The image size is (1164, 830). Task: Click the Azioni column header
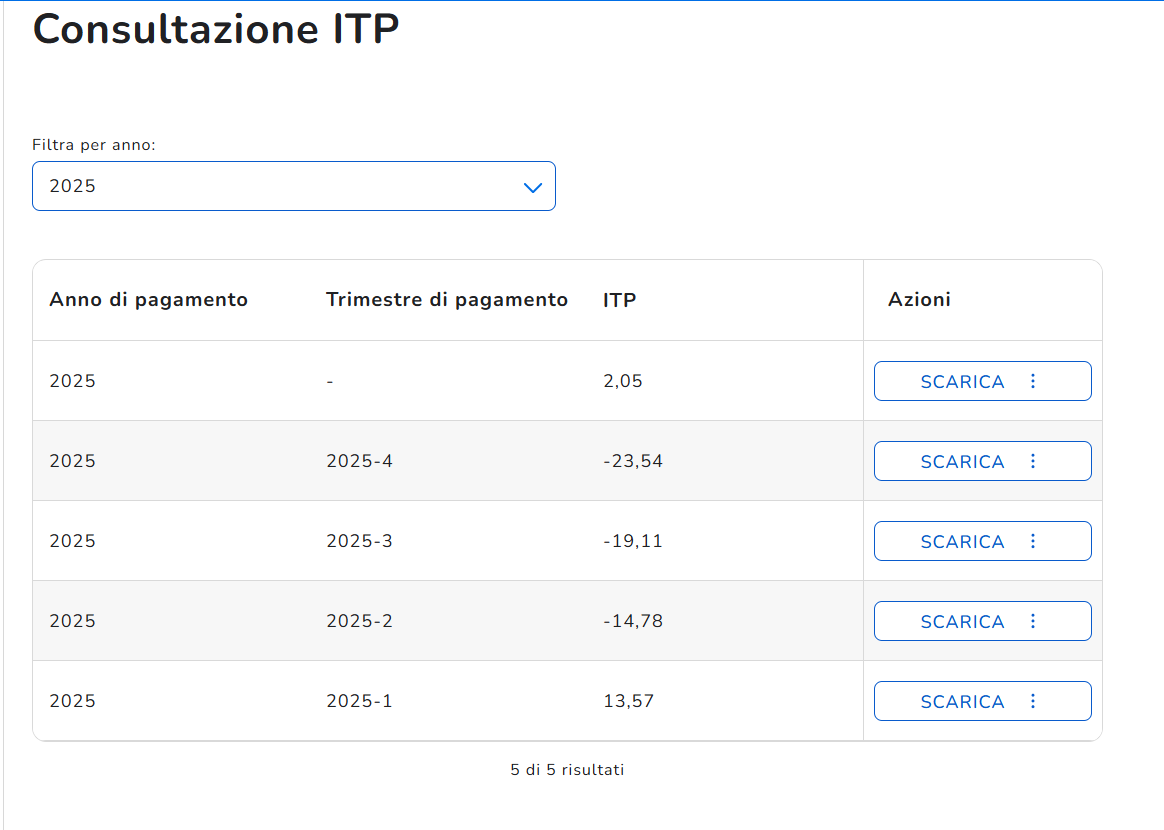click(919, 300)
